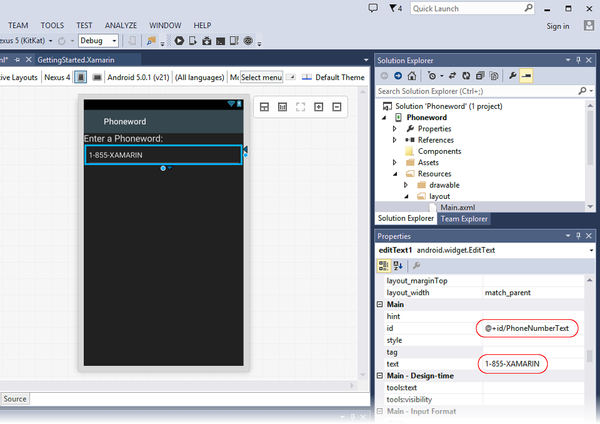Image resolution: width=600 pixels, height=424 pixels.
Task: Expand the References node
Action: coord(396,140)
